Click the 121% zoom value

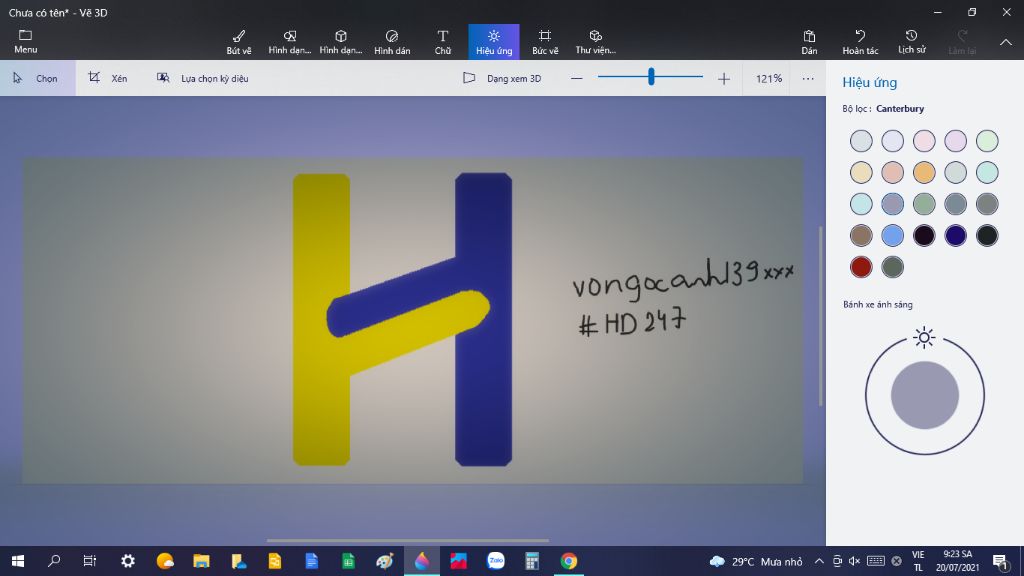point(769,78)
